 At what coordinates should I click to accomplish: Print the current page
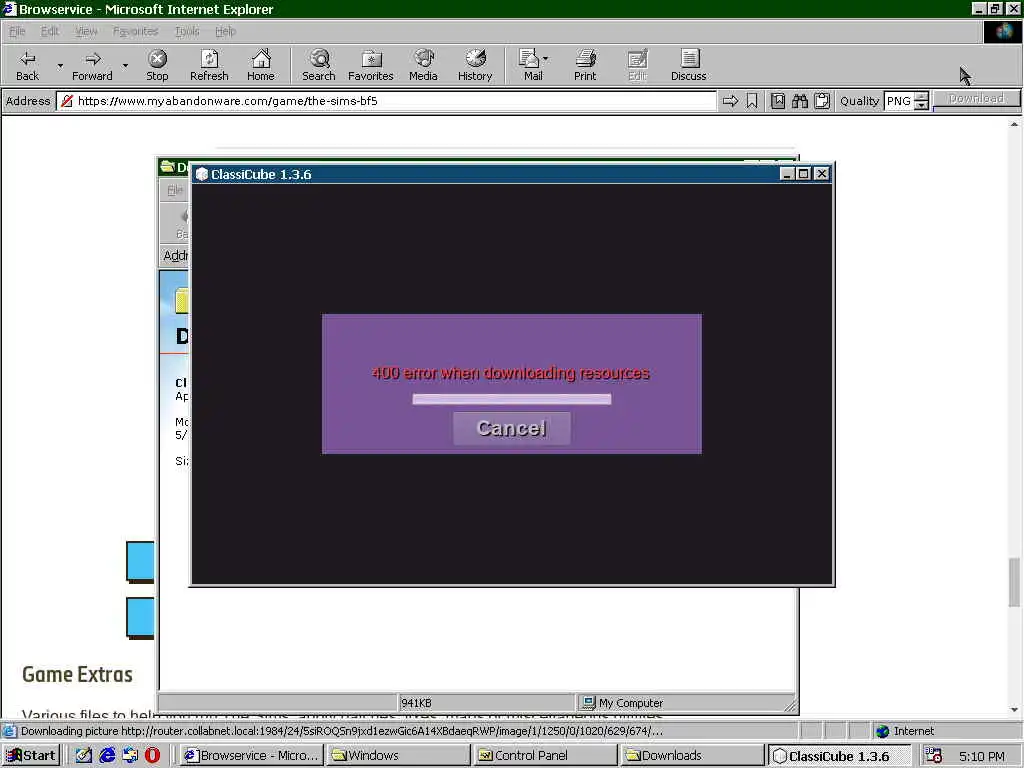pos(585,65)
